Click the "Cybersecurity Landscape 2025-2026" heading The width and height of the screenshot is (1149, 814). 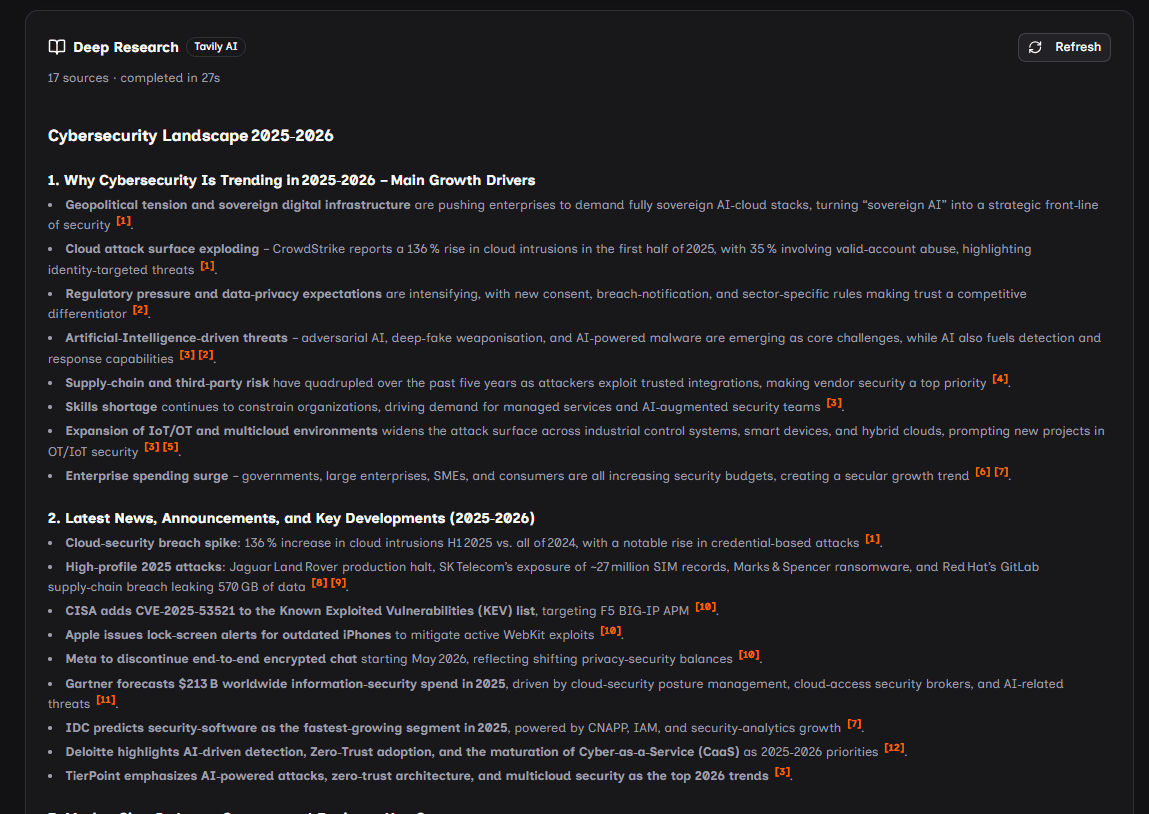click(191, 136)
